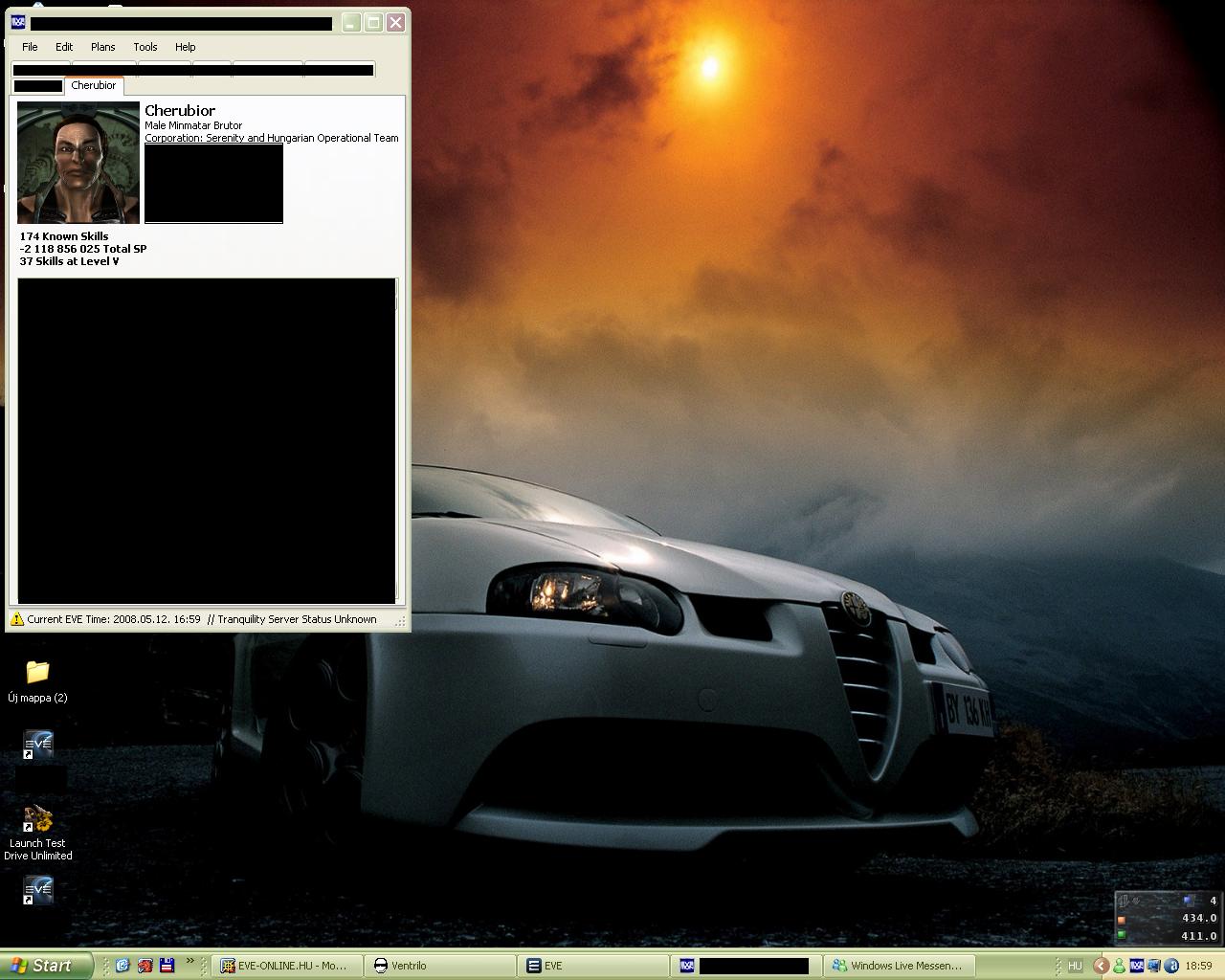Open the Help menu
Screen dimensions: 1225x980
coord(186,47)
